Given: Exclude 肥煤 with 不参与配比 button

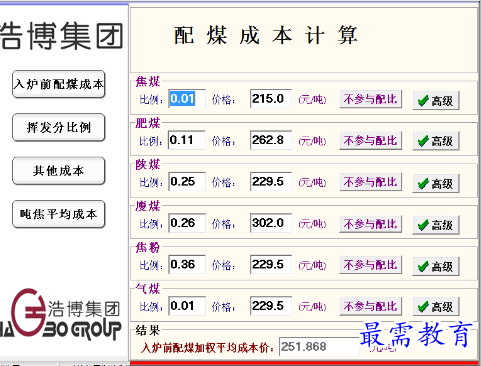Looking at the screenshot, I should (x=370, y=141).
